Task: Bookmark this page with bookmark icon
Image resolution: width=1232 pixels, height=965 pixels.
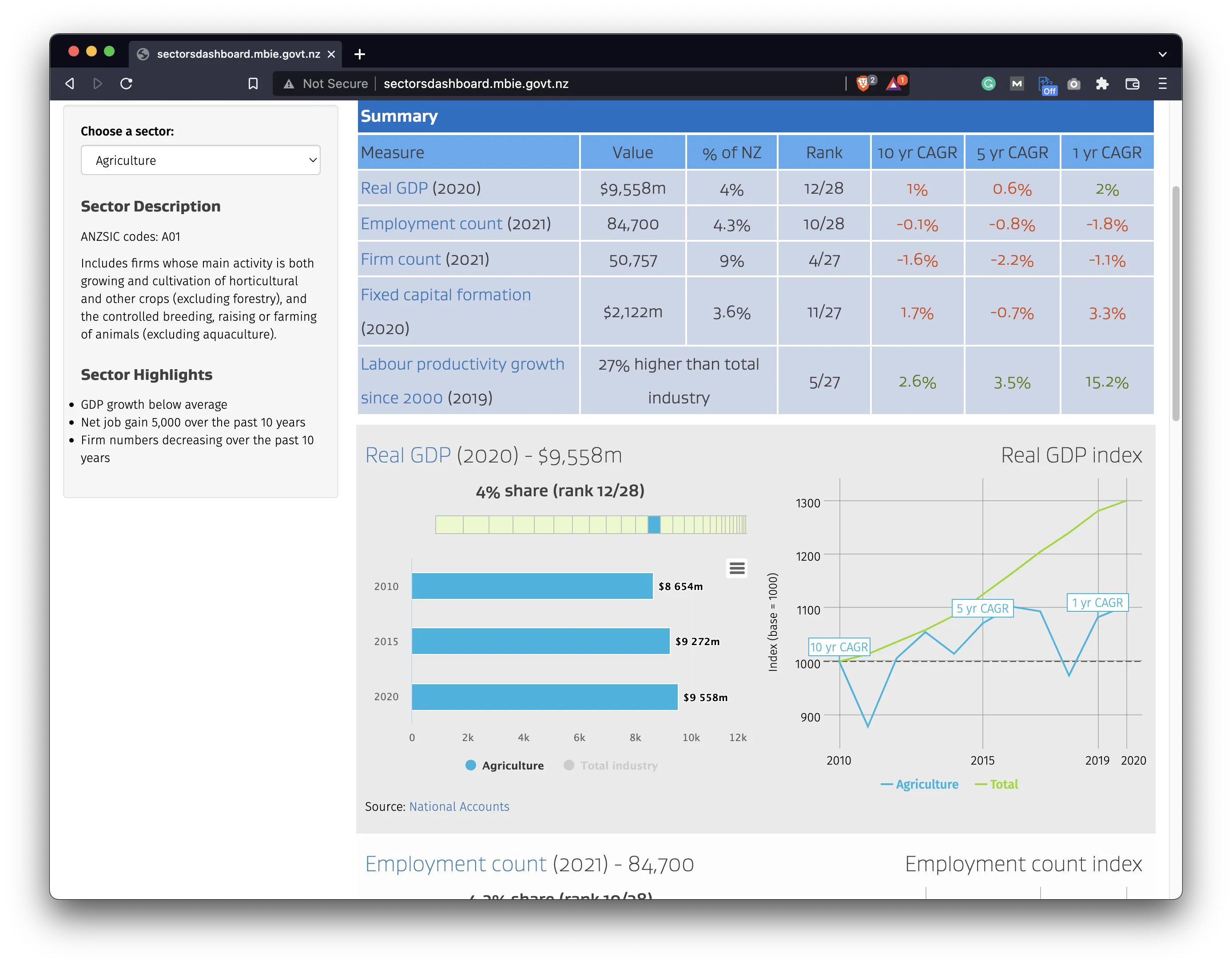Action: click(253, 84)
